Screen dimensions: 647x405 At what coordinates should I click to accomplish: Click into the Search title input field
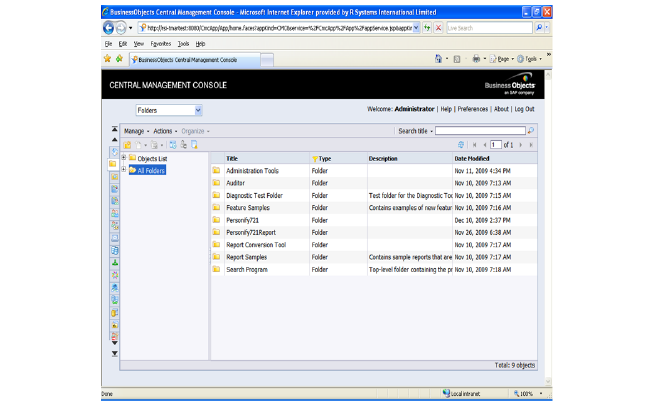479,131
